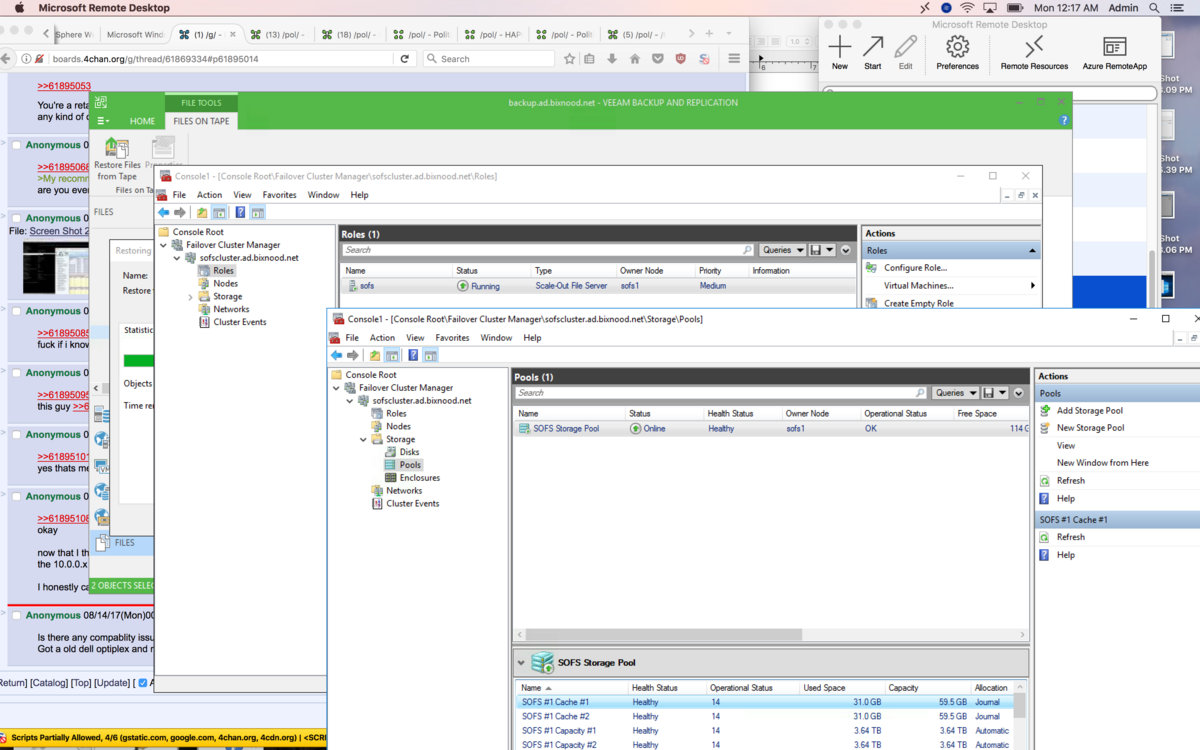This screenshot has width=1200, height=750.
Task: Collapse sofscluster.ad.bixnood.net in Pools console tree
Action: (350, 401)
